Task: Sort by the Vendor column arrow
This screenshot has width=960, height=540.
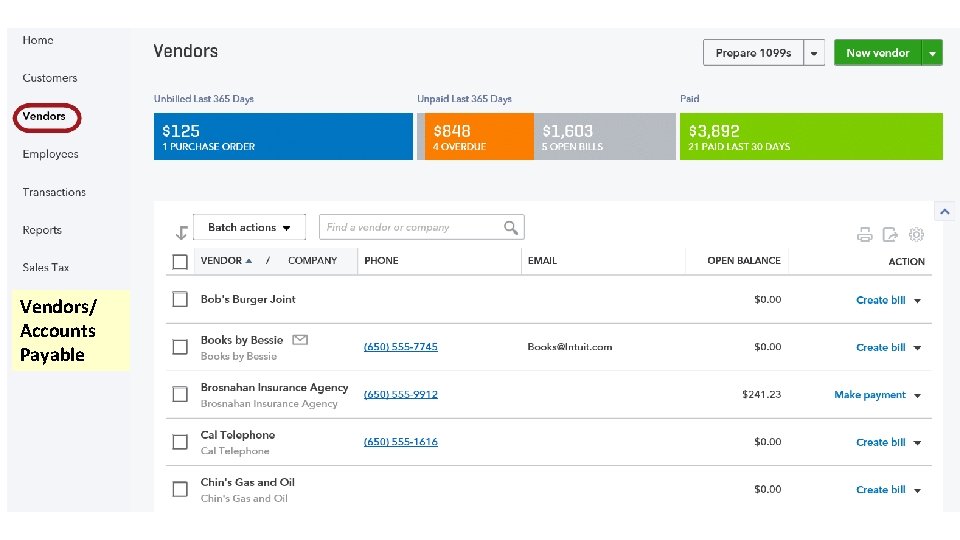Action: pos(249,261)
